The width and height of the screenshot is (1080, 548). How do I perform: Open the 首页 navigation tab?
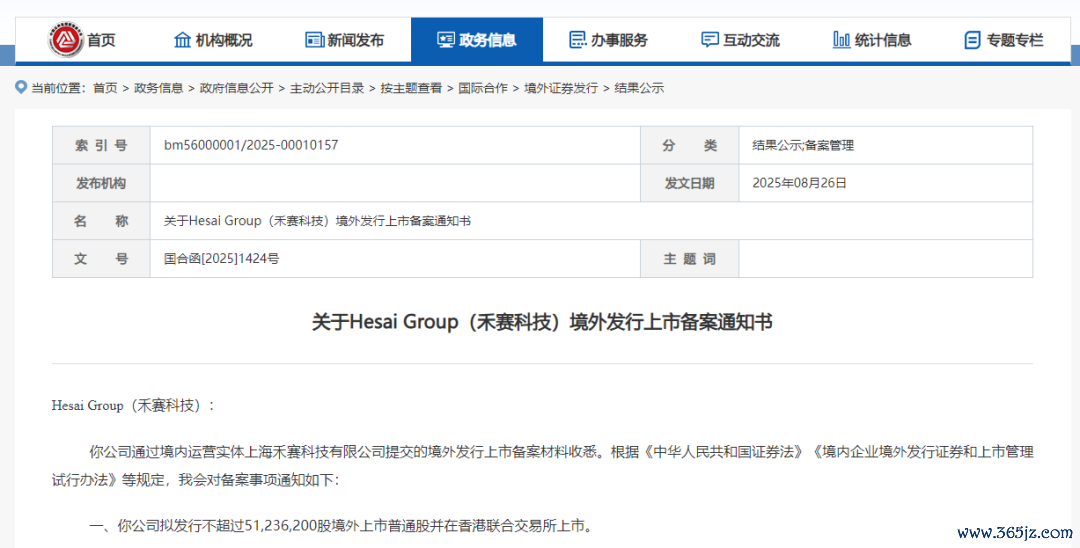point(101,40)
